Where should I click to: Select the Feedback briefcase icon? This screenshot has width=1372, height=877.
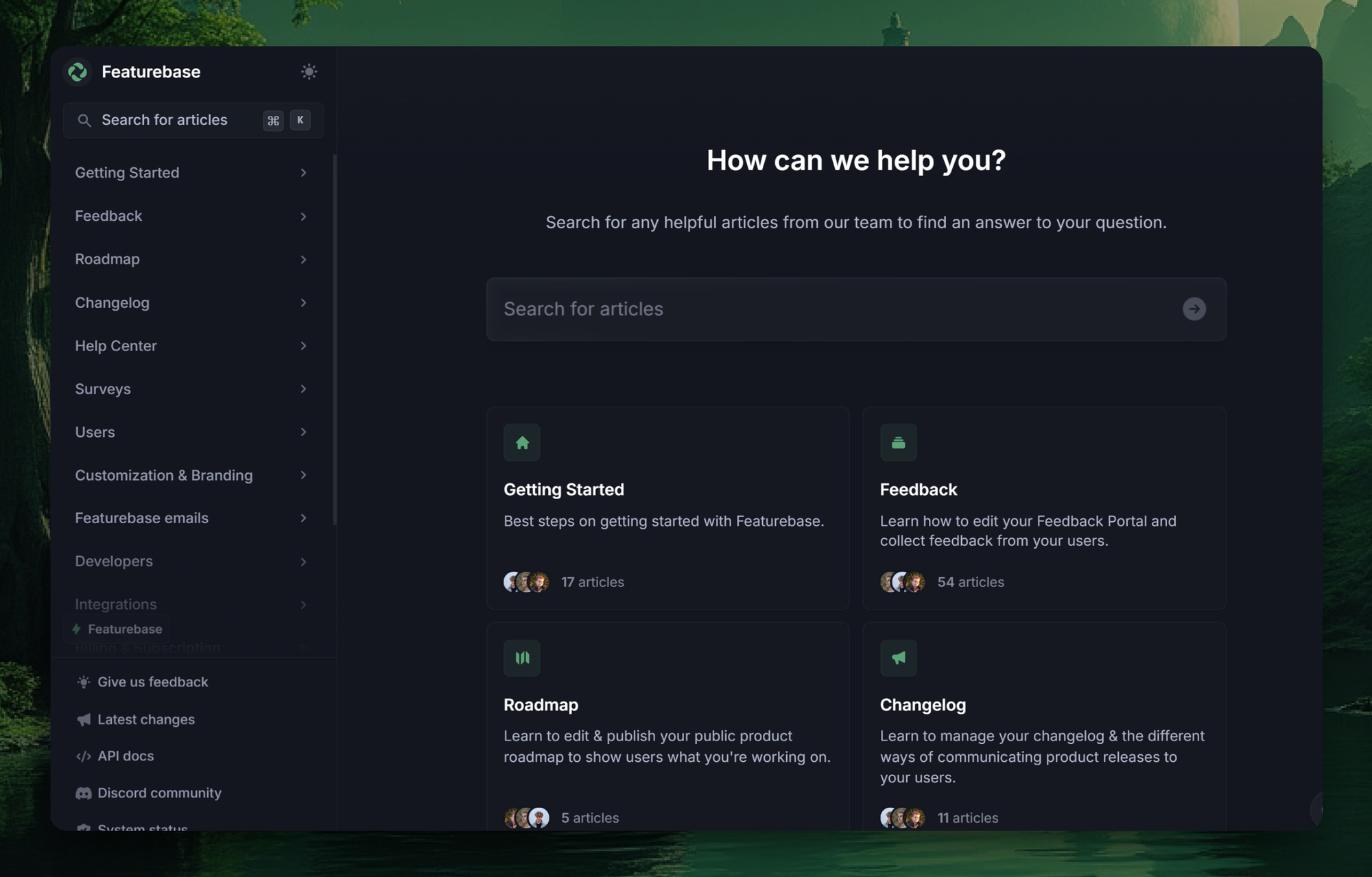pyautogui.click(x=899, y=442)
